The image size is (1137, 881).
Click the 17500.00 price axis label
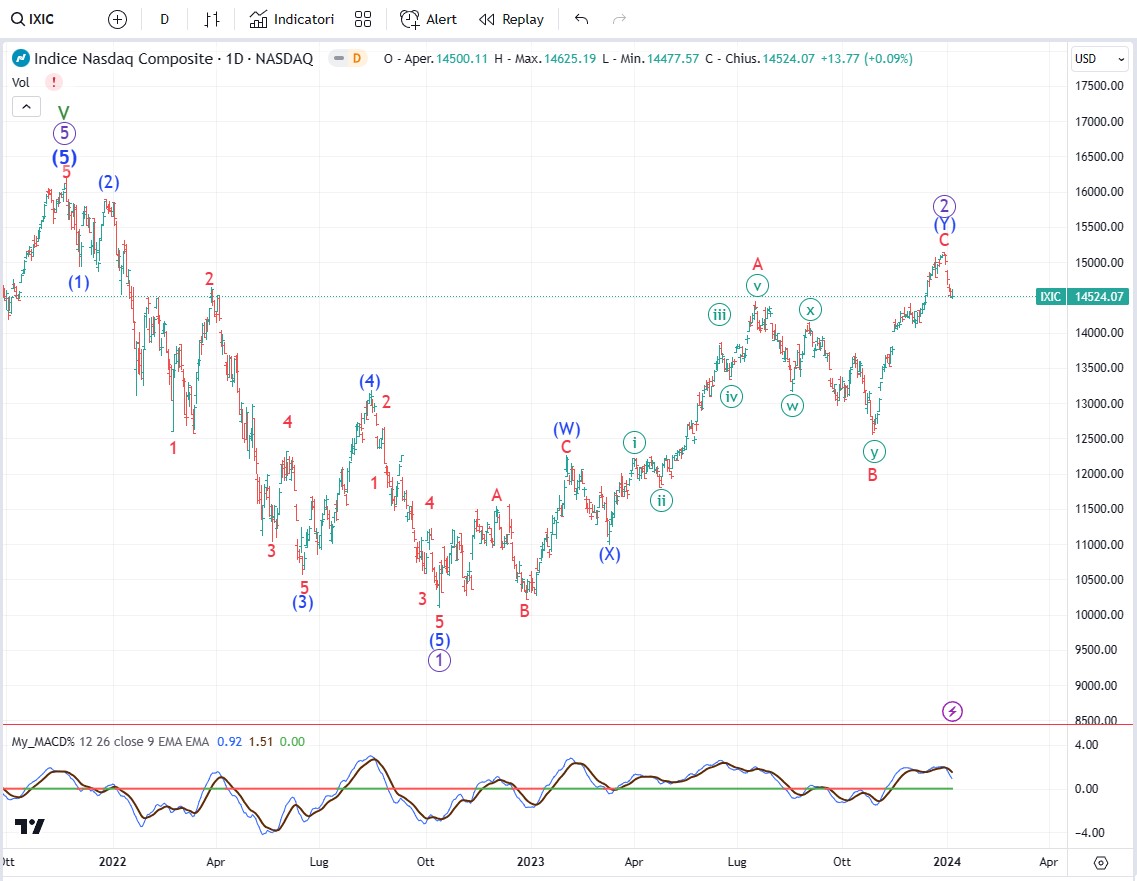point(1099,86)
